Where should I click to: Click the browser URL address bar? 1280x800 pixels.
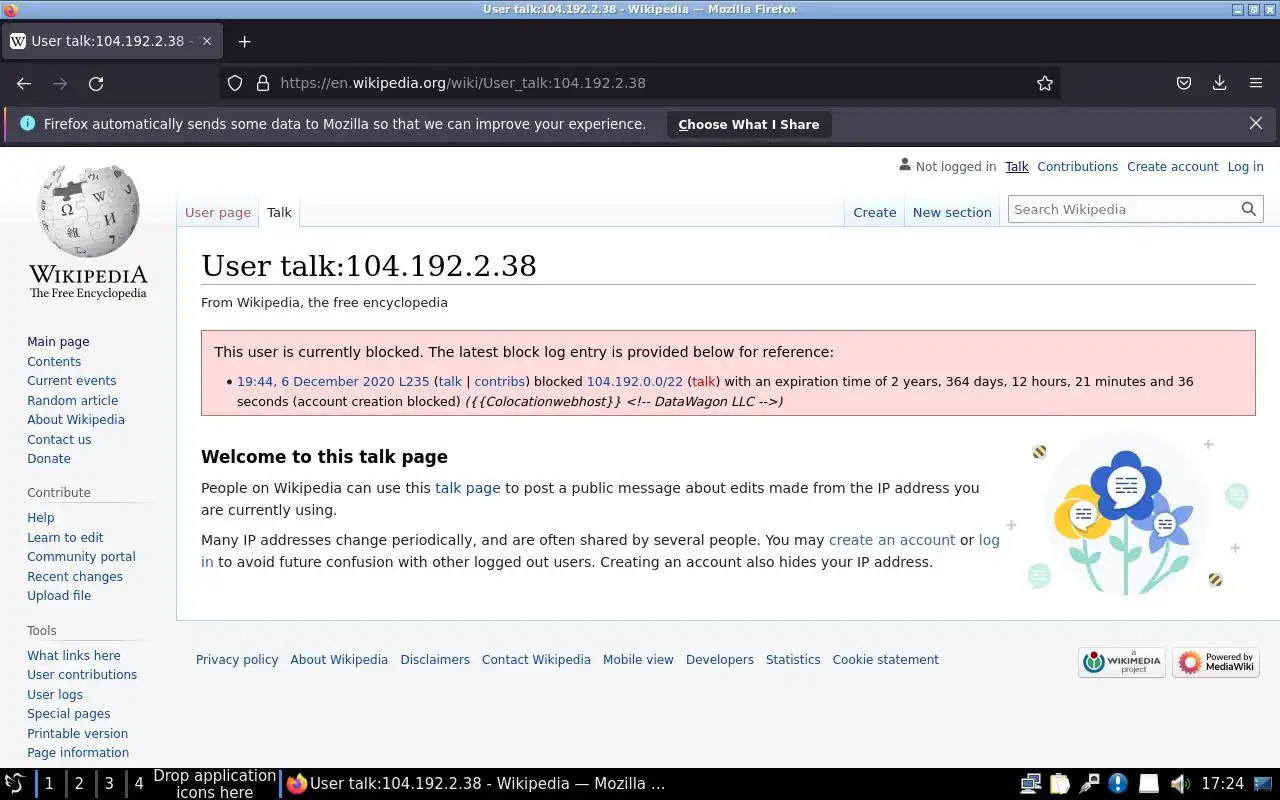click(x=640, y=84)
